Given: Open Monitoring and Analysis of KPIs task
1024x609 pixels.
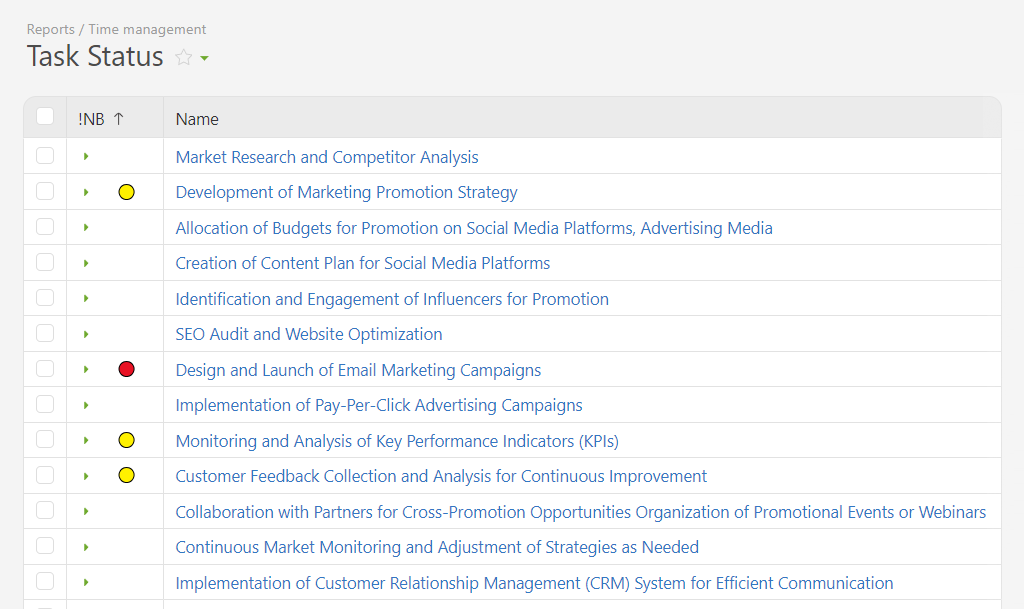Looking at the screenshot, I should tap(397, 441).
